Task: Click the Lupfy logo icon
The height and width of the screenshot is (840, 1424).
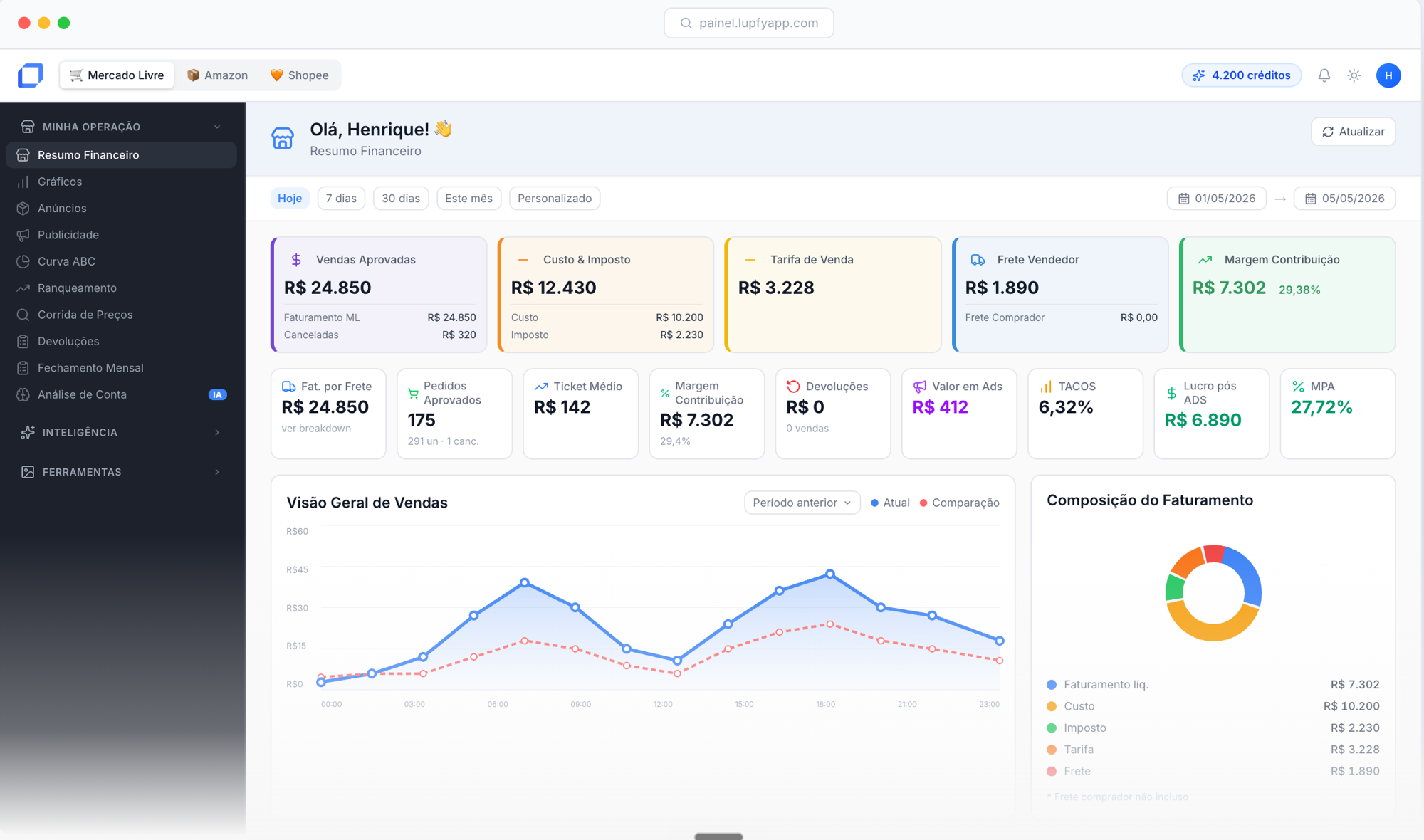Action: [30, 75]
